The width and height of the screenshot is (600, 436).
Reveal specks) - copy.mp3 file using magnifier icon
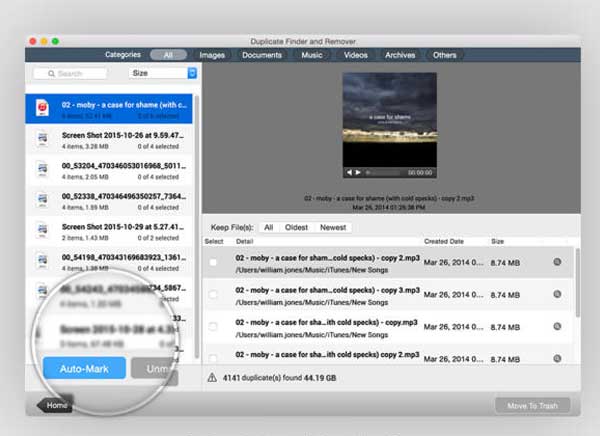click(557, 326)
